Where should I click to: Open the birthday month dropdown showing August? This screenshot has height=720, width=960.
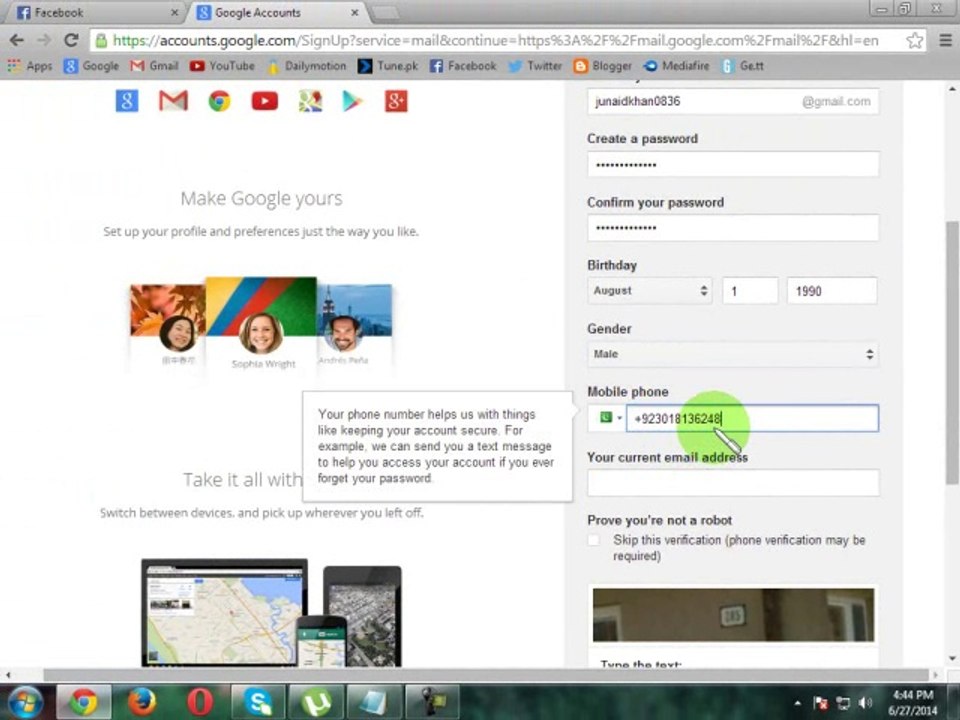pos(650,291)
